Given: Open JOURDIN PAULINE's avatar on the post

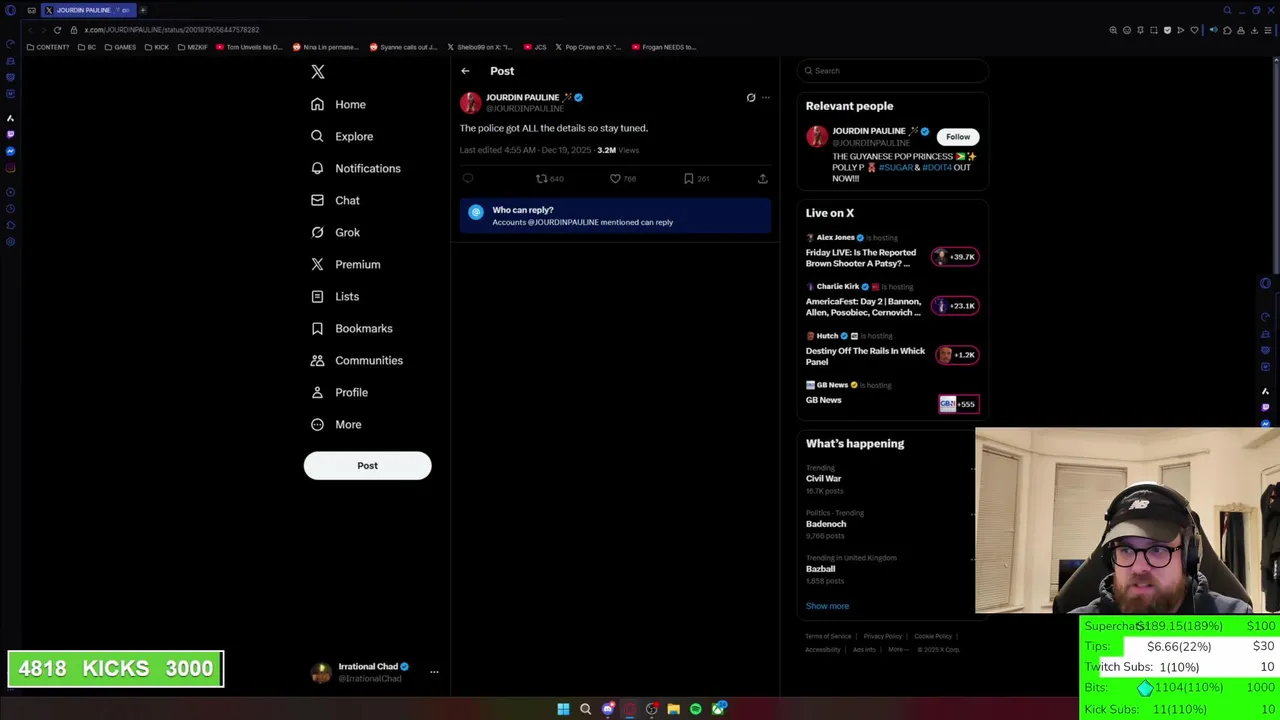Looking at the screenshot, I should point(470,102).
